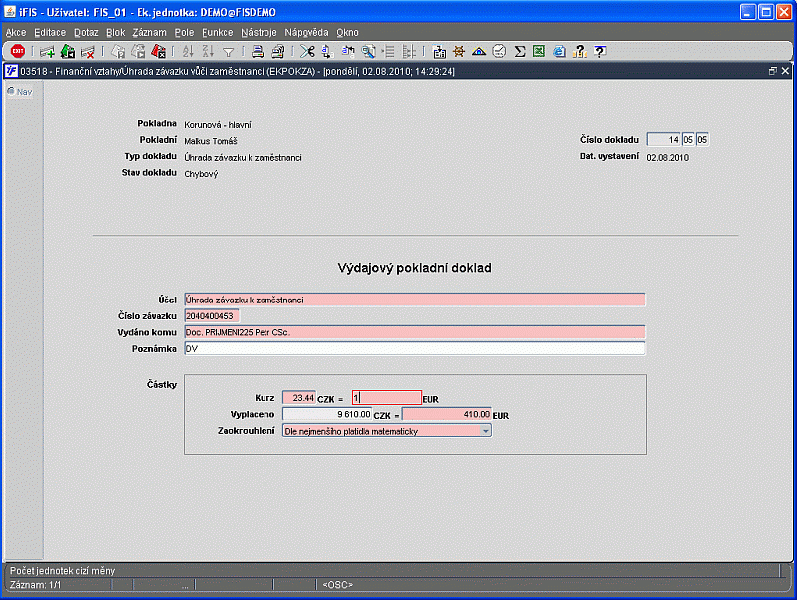Click the print setup icon next to printer

[278, 51]
